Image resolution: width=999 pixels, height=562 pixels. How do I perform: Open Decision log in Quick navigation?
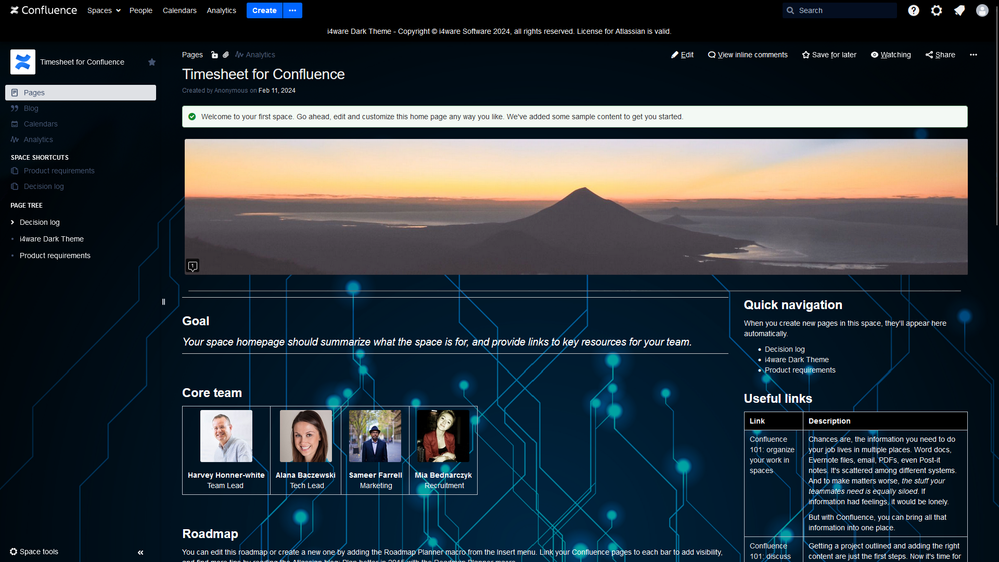point(784,349)
